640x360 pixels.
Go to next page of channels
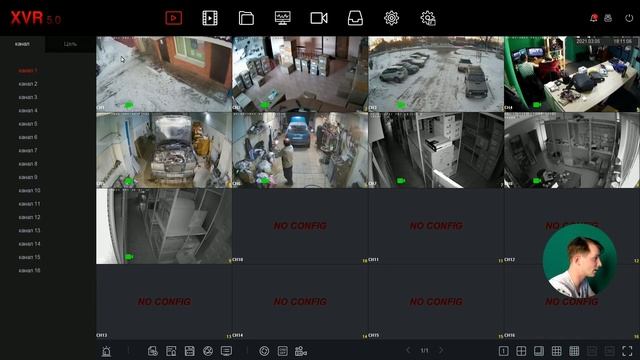click(441, 350)
